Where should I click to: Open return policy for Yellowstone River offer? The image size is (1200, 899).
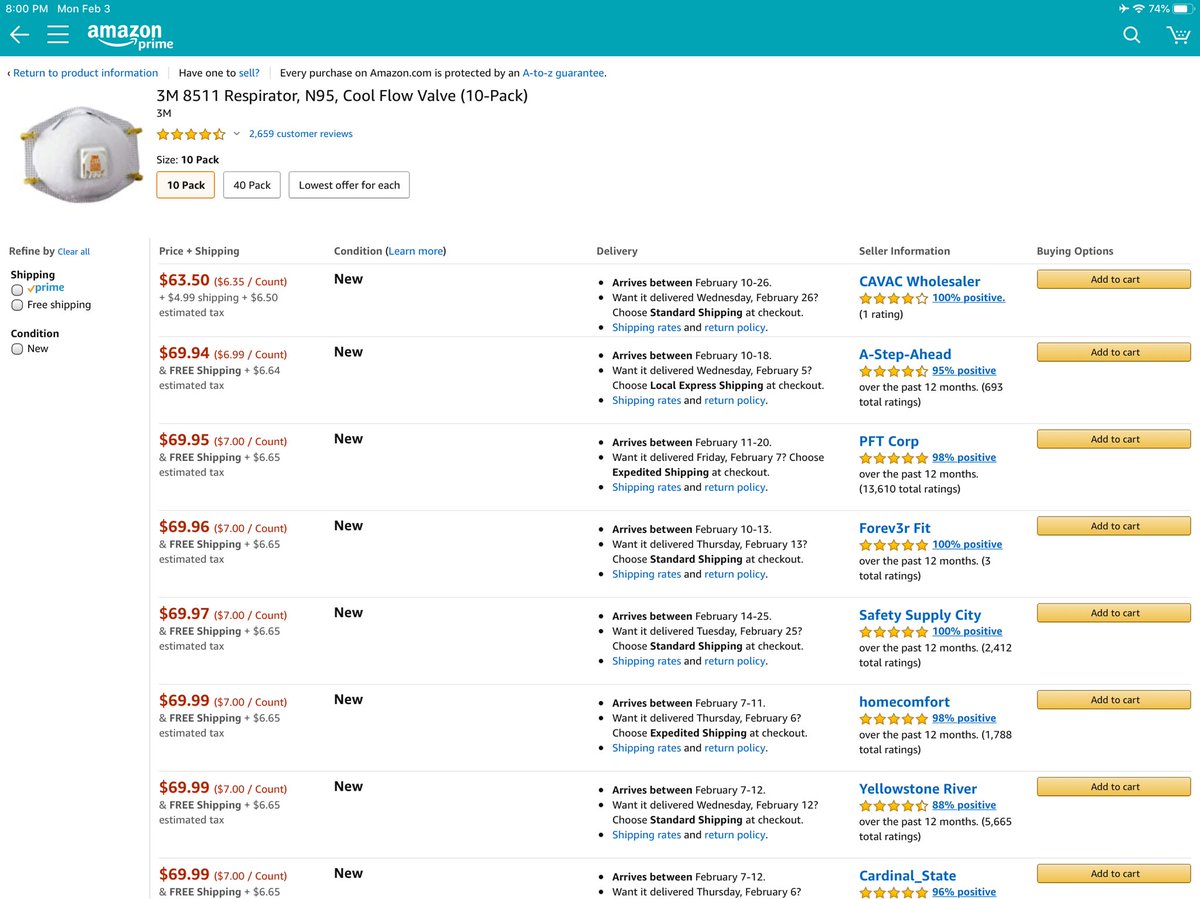pos(735,836)
